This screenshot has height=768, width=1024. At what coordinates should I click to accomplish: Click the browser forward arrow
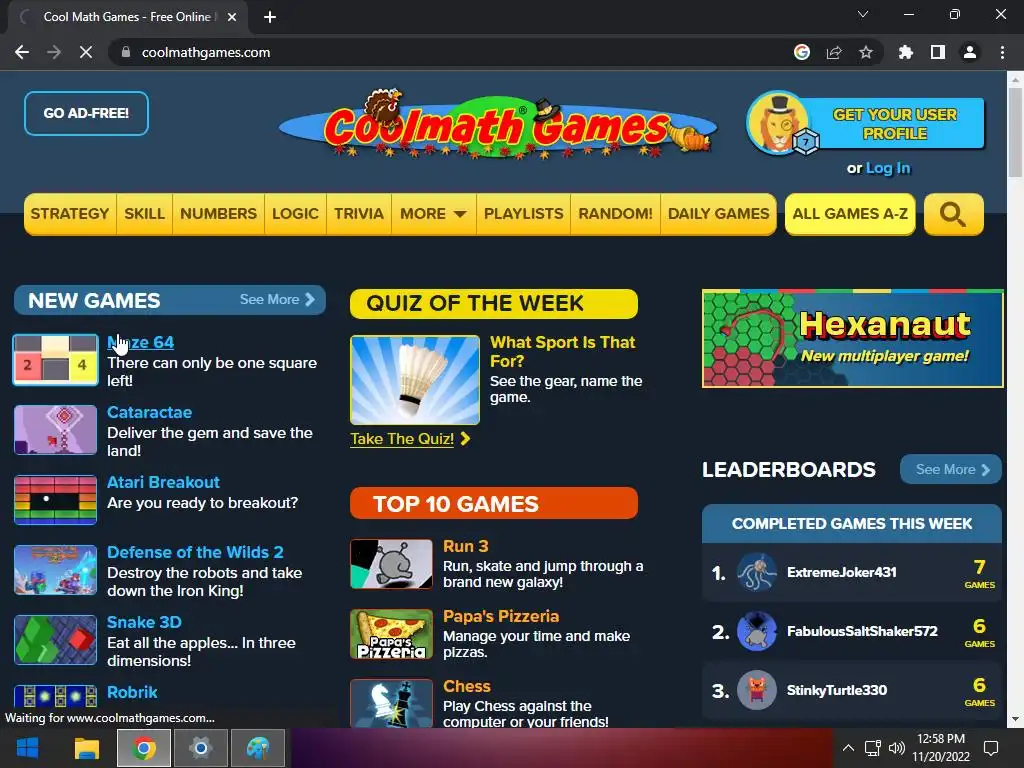click(54, 52)
